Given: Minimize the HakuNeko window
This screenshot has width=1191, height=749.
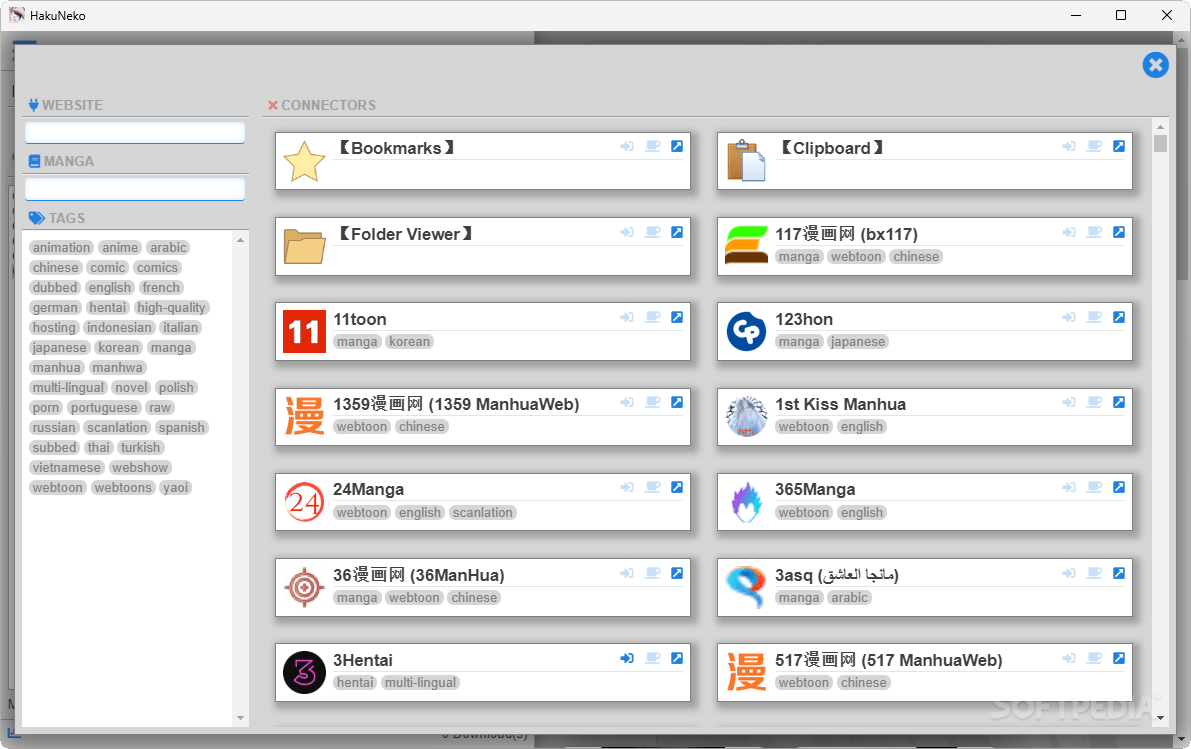Looking at the screenshot, I should pos(1076,15).
